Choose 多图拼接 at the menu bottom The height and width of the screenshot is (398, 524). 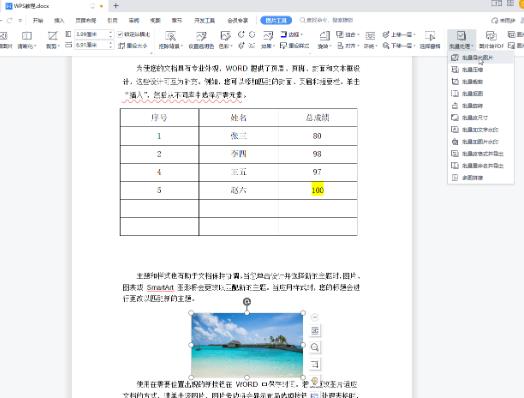(480, 178)
